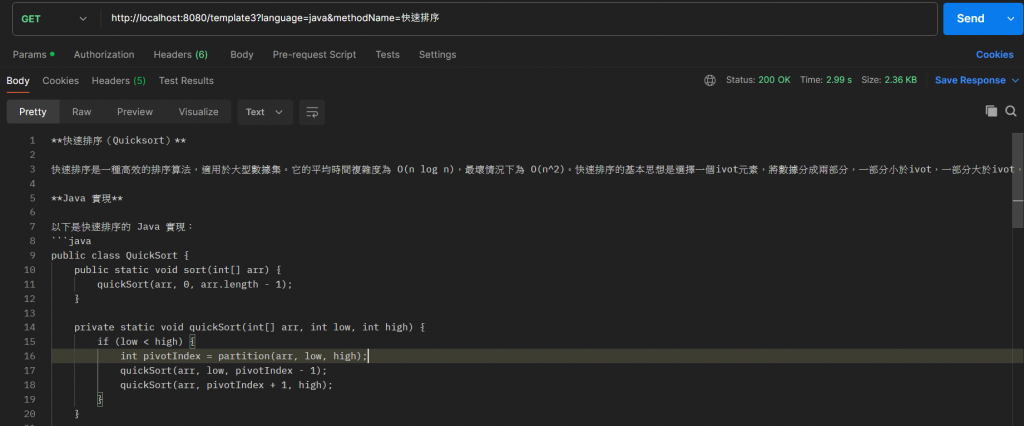Click line '以下是快速排序的 Java 實現：'

(x=122, y=227)
